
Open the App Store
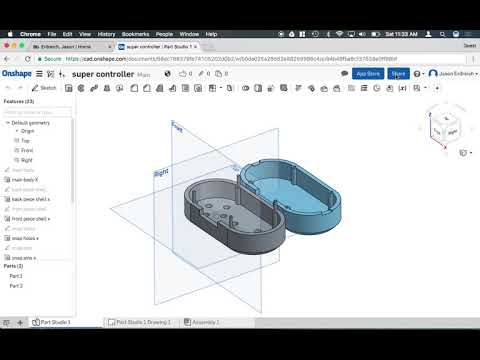click(x=368, y=74)
